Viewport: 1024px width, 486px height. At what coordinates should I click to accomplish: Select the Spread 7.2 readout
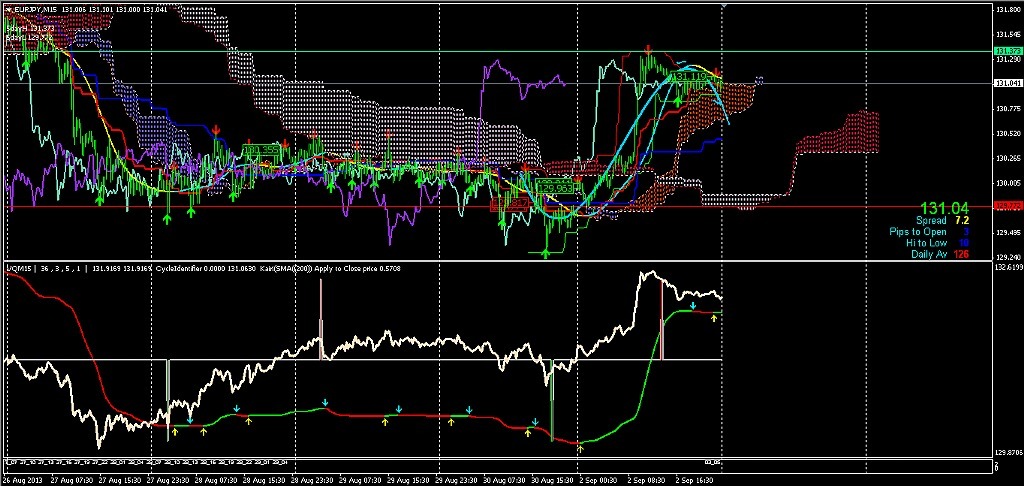tap(942, 221)
